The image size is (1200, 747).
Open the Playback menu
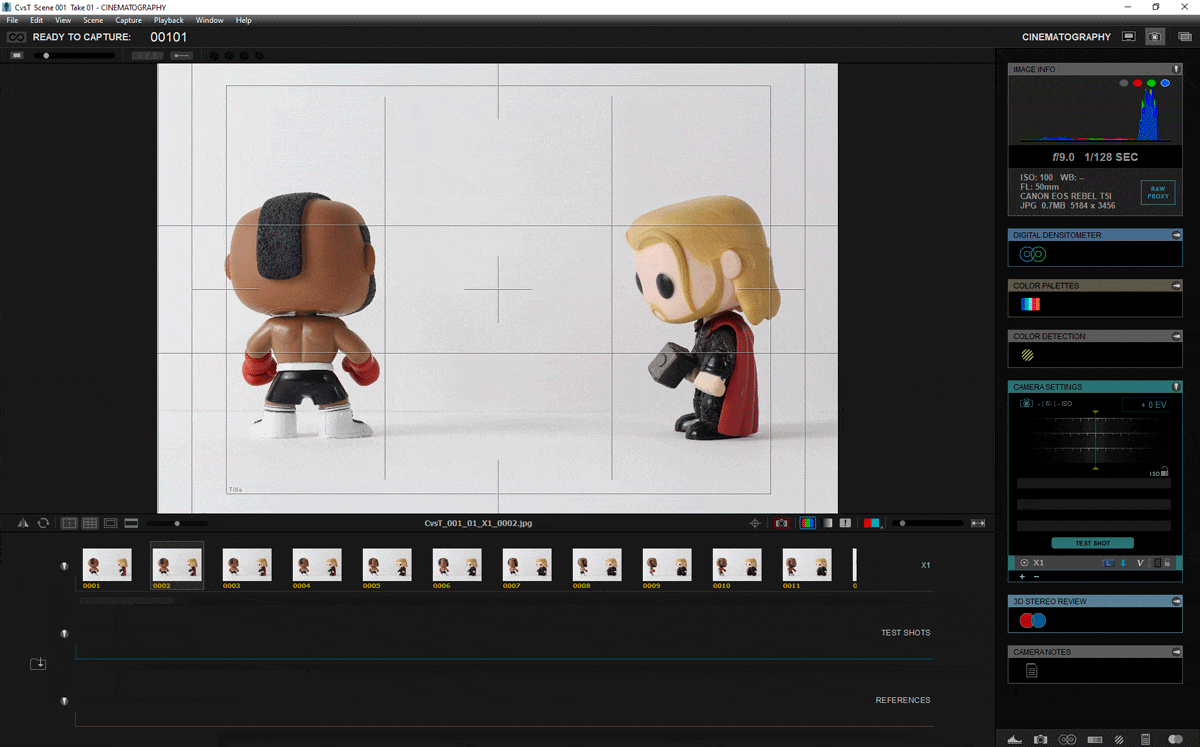pyautogui.click(x=169, y=20)
